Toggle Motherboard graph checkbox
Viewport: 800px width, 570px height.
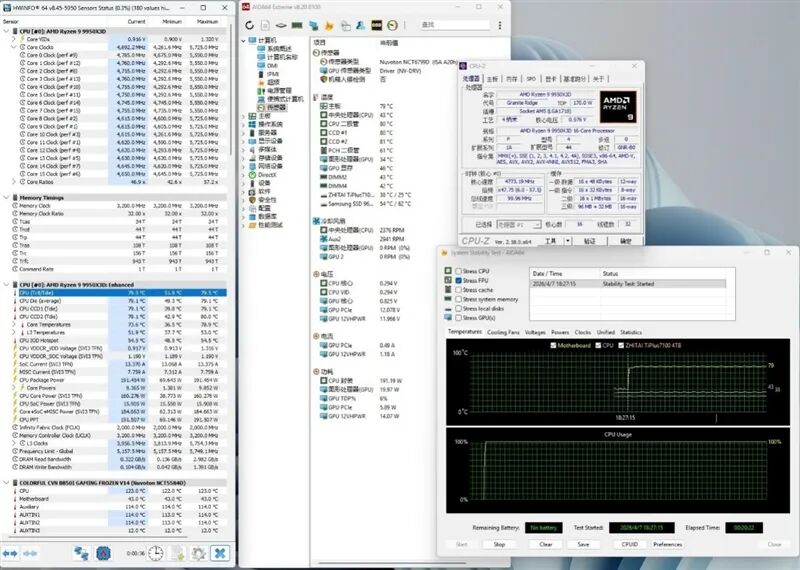click(553, 345)
